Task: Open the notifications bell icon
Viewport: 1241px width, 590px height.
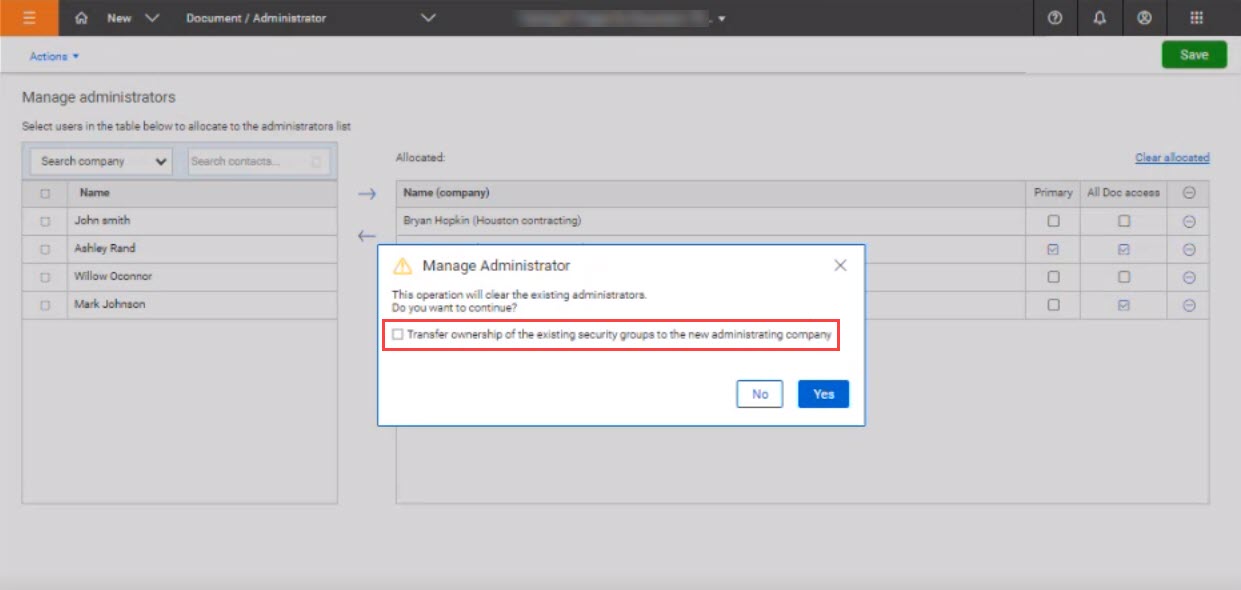Action: click(x=1100, y=18)
